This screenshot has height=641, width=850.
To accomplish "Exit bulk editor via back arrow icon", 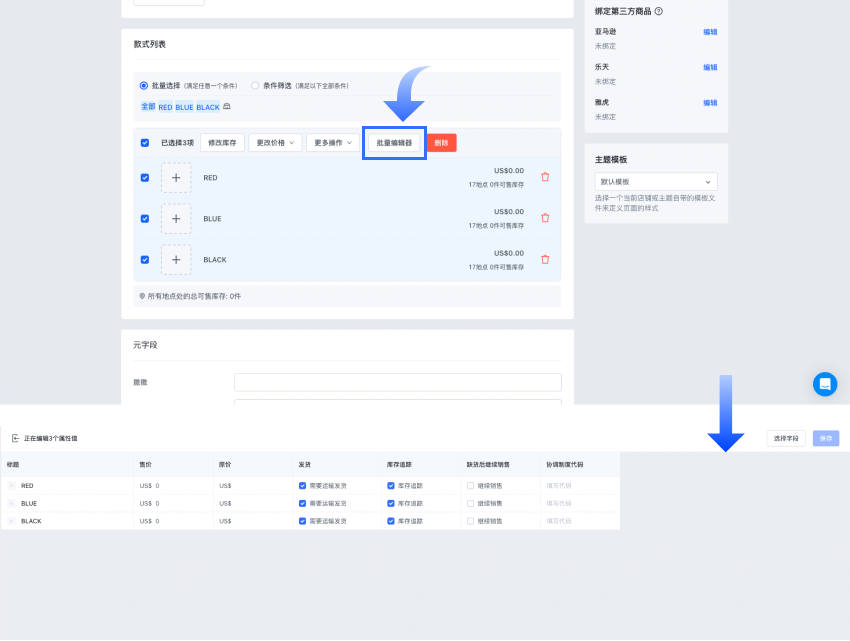I will click(x=15, y=438).
